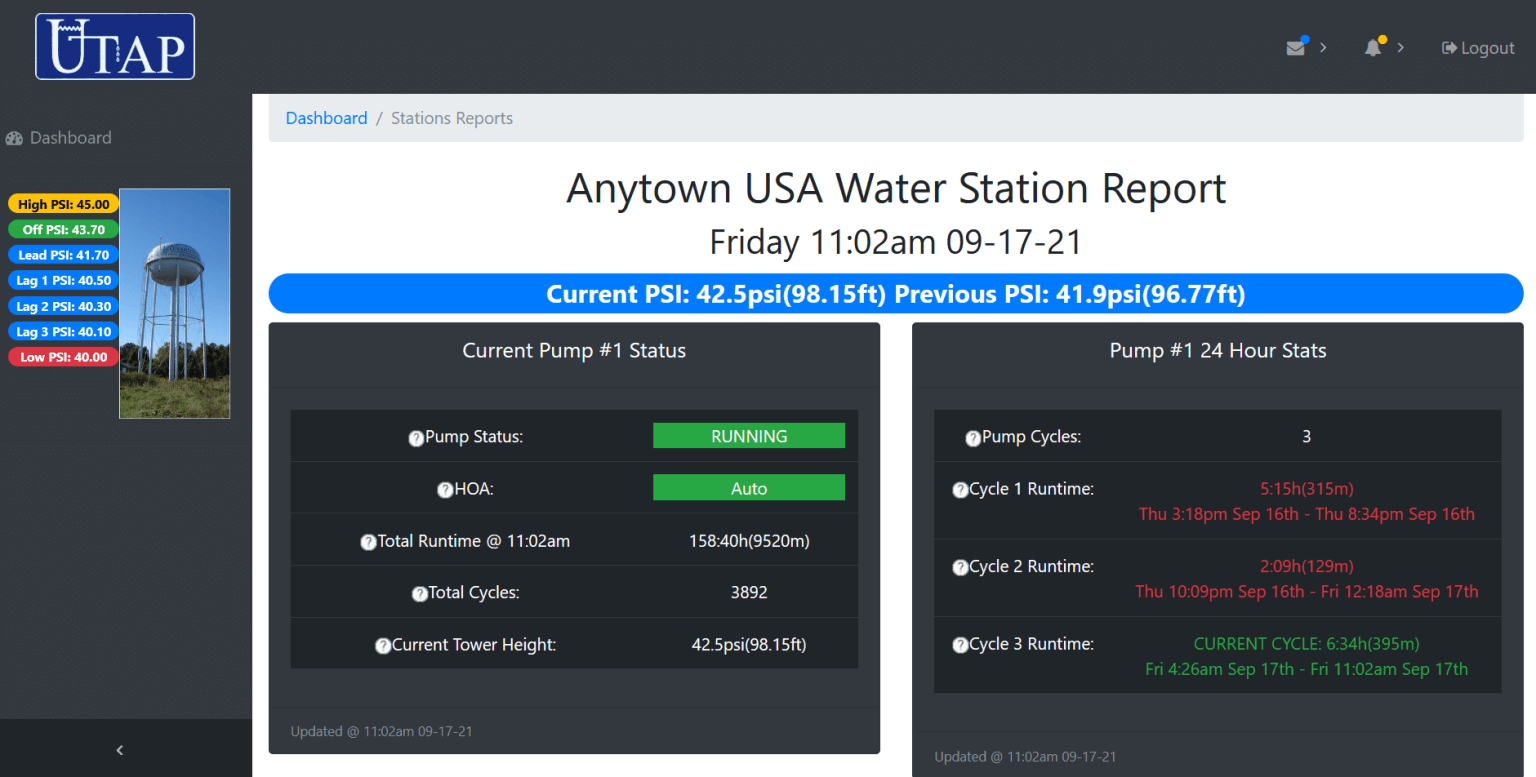Click the Dashboard speedometer icon
The width and height of the screenshot is (1536, 777).
click(x=15, y=137)
